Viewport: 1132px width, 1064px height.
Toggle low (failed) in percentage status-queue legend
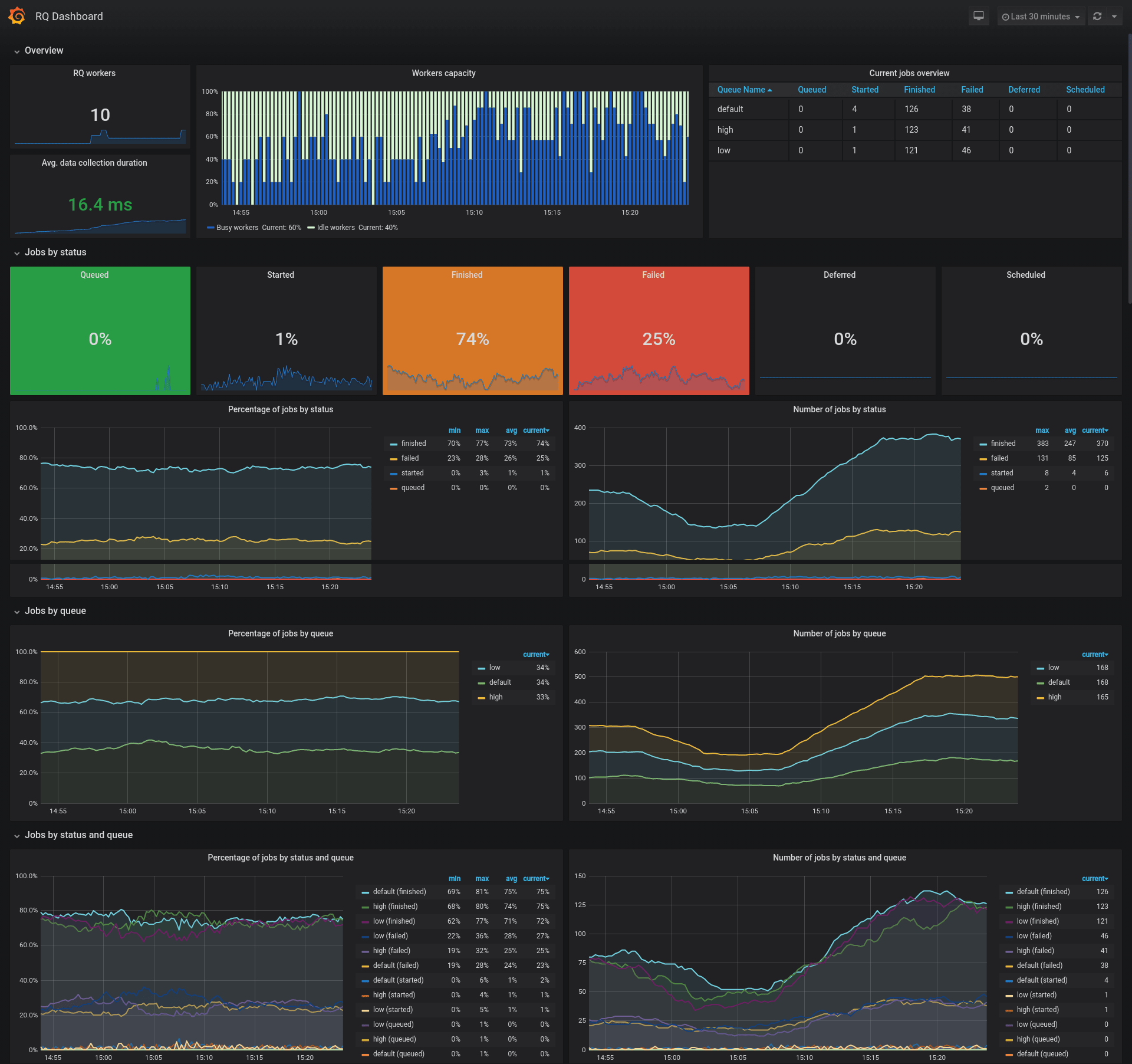(x=390, y=936)
